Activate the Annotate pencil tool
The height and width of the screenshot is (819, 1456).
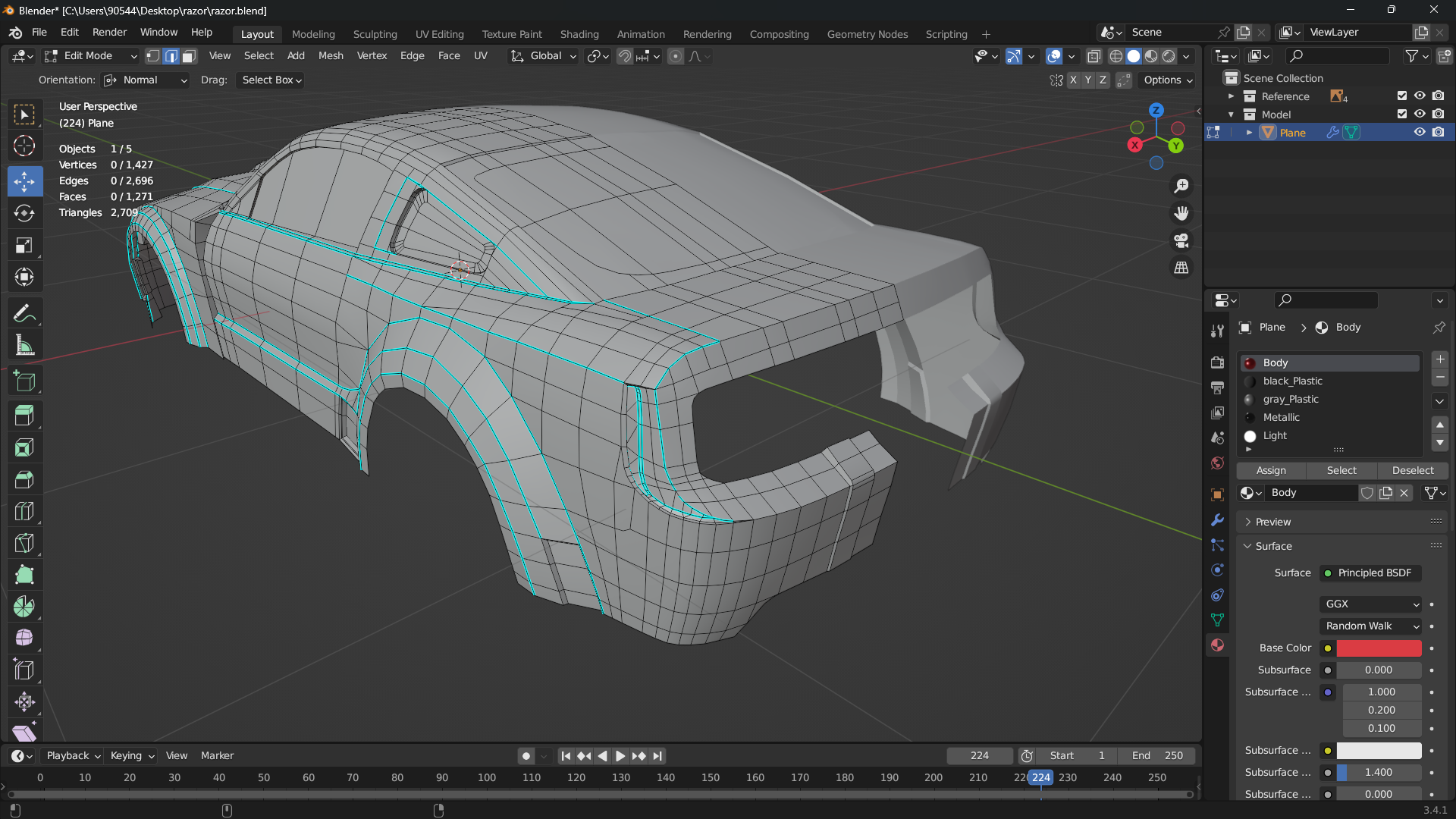pos(24,313)
